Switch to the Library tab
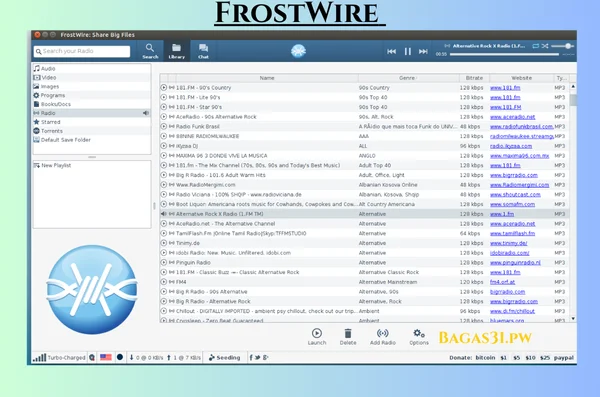This screenshot has width=600, height=397. [176, 51]
